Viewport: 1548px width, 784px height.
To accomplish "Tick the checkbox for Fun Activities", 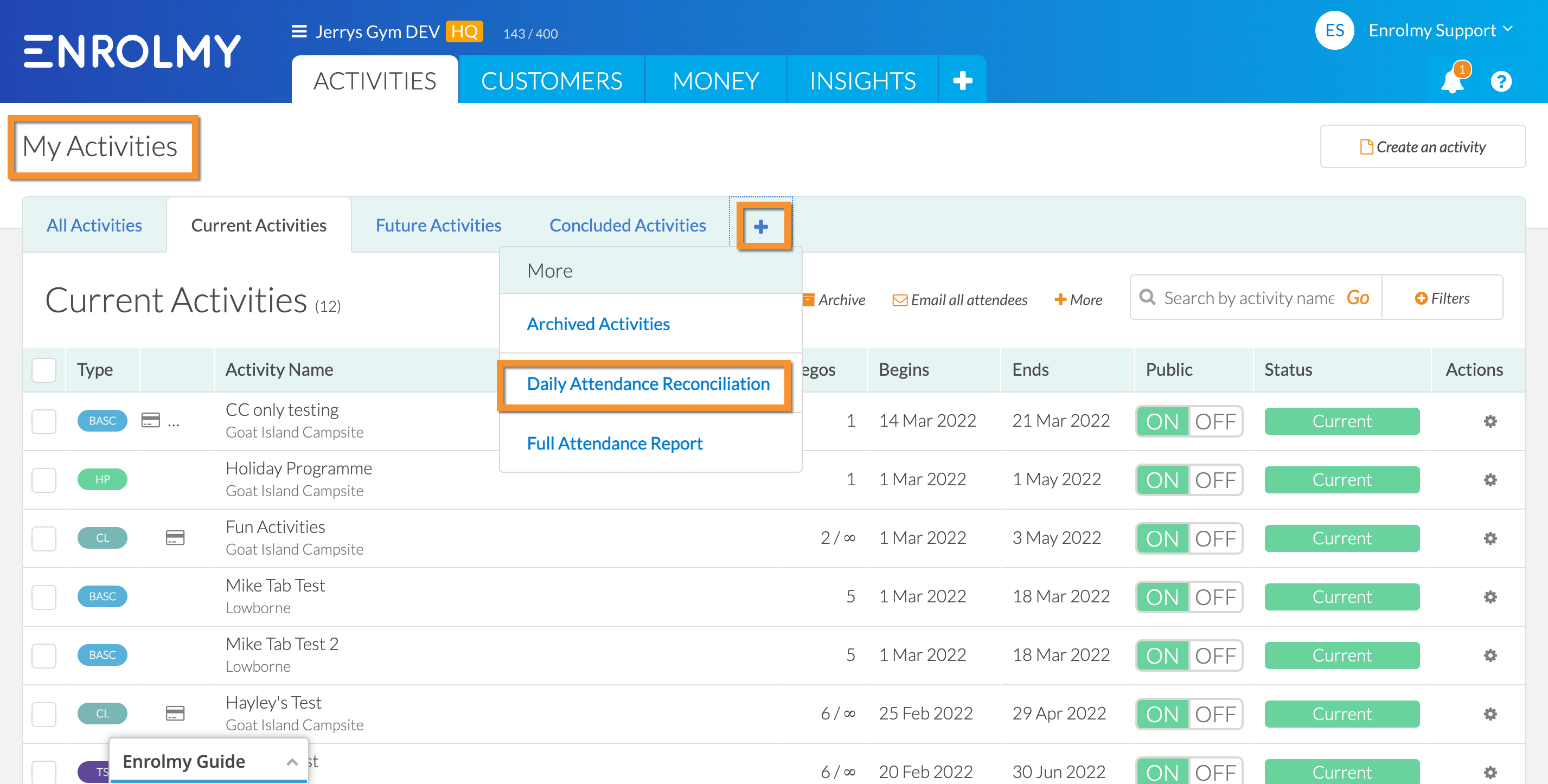I will click(x=44, y=538).
